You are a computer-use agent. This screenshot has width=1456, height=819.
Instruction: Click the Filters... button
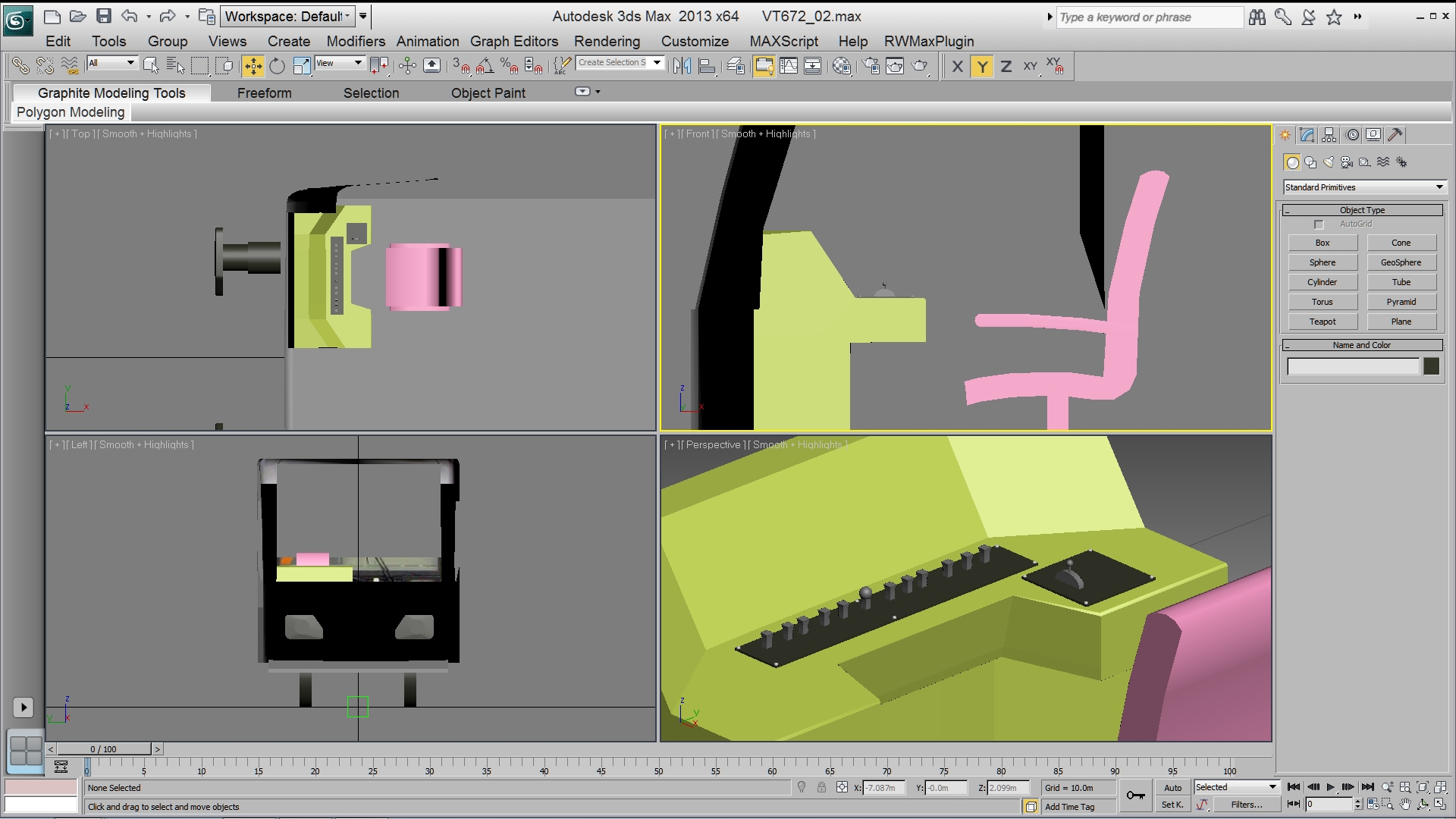tap(1246, 805)
